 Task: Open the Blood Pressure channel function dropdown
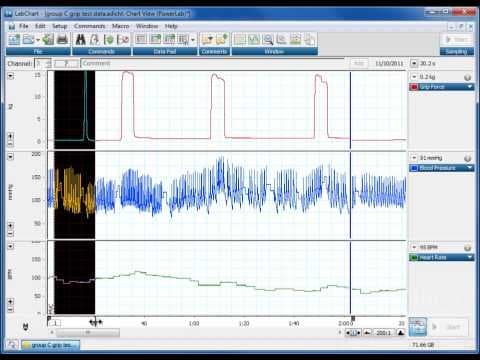click(x=470, y=168)
